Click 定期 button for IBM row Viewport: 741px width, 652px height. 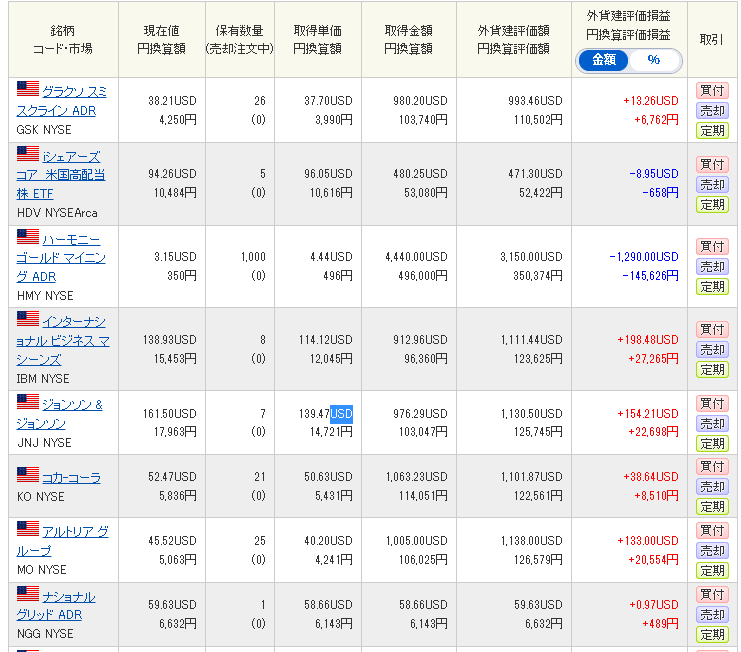click(x=712, y=369)
